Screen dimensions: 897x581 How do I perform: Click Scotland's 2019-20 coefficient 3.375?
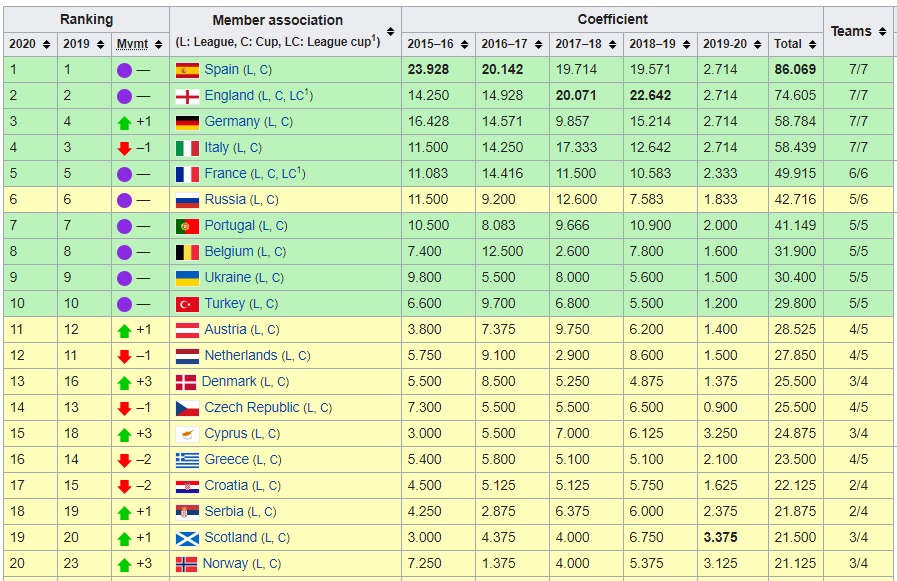720,537
